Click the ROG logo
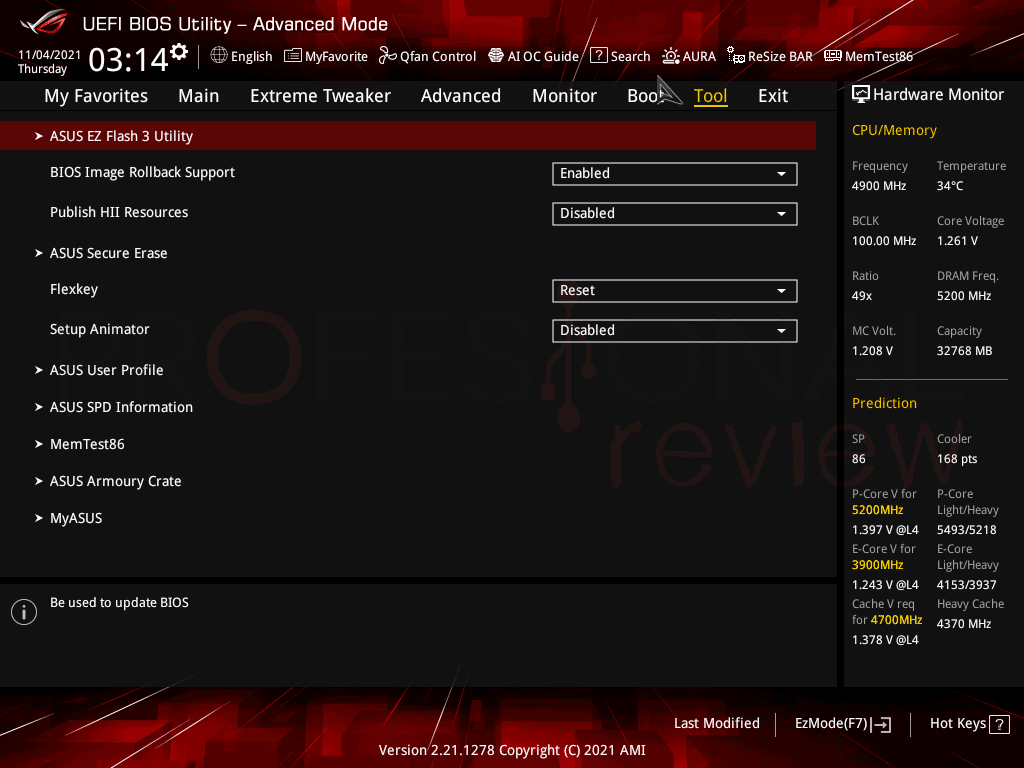This screenshot has width=1024, height=768. (x=44, y=24)
